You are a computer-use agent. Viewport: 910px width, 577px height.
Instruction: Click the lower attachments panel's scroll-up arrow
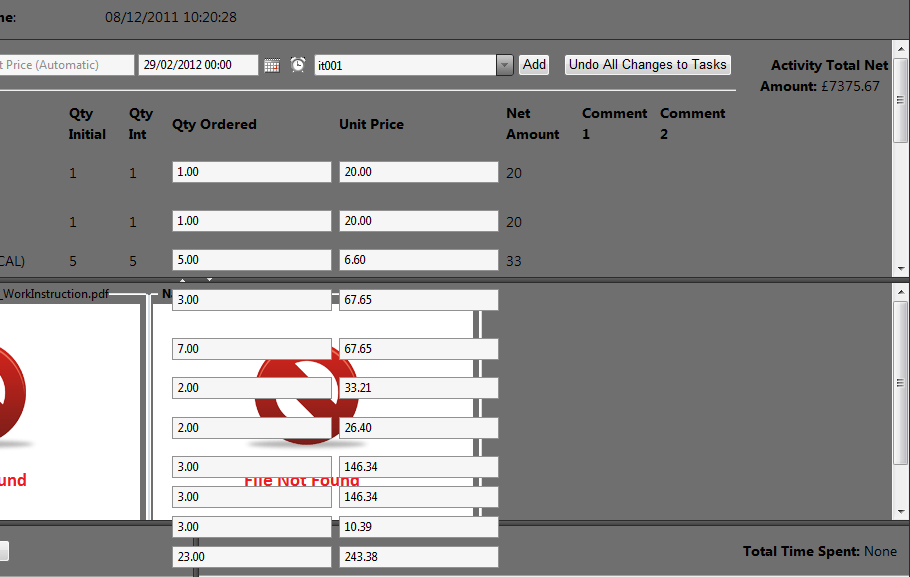901,289
